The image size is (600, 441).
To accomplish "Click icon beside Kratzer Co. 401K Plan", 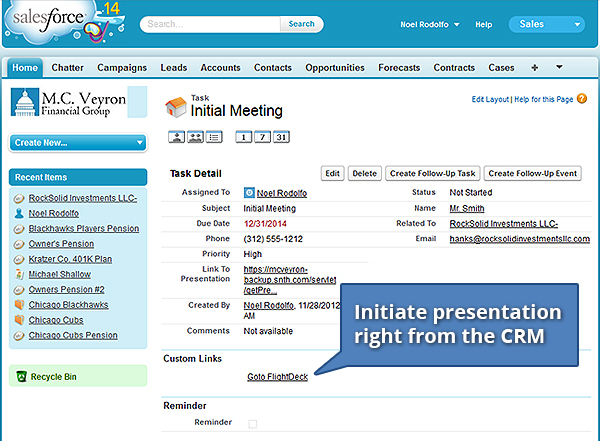I will point(19,259).
